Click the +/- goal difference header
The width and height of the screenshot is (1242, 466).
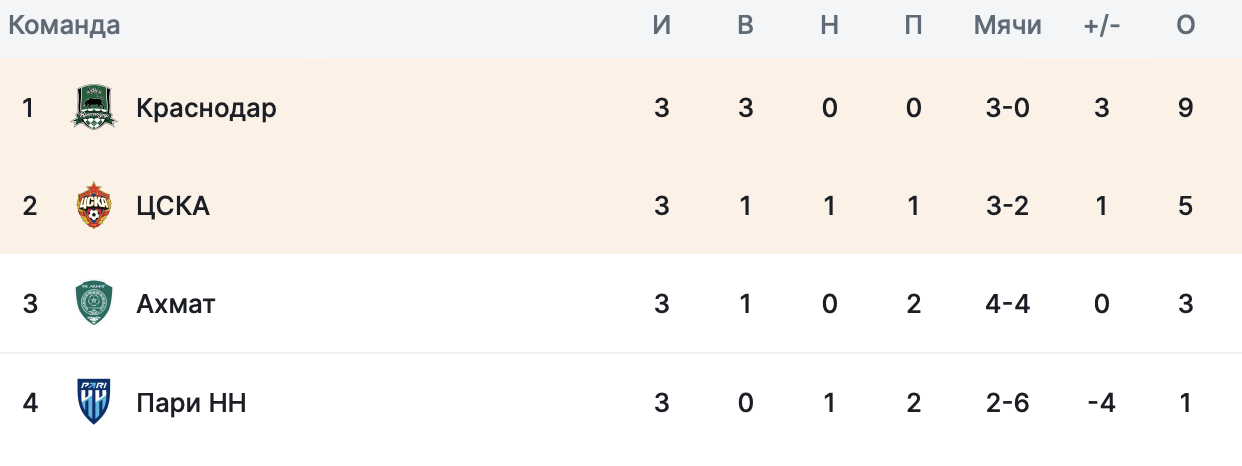(x=1102, y=26)
